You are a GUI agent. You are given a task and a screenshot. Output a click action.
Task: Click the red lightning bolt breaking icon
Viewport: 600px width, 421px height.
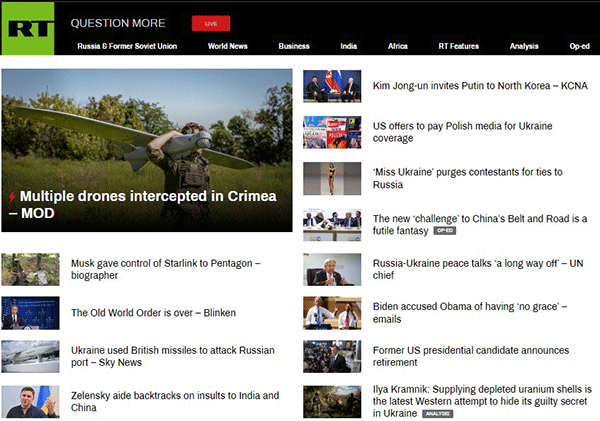click(12, 197)
